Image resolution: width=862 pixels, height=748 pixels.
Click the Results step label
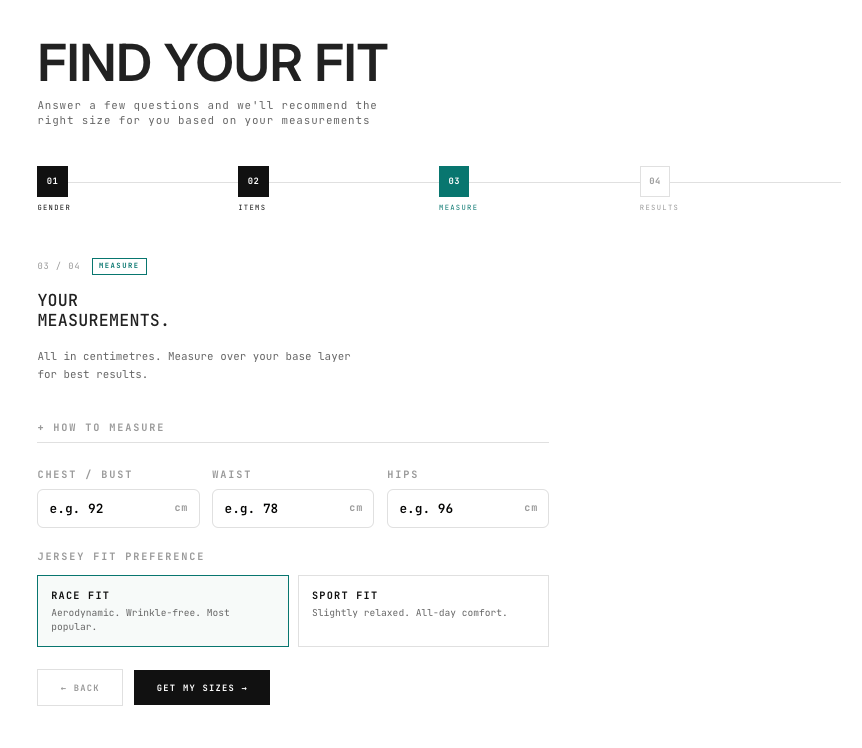click(659, 208)
